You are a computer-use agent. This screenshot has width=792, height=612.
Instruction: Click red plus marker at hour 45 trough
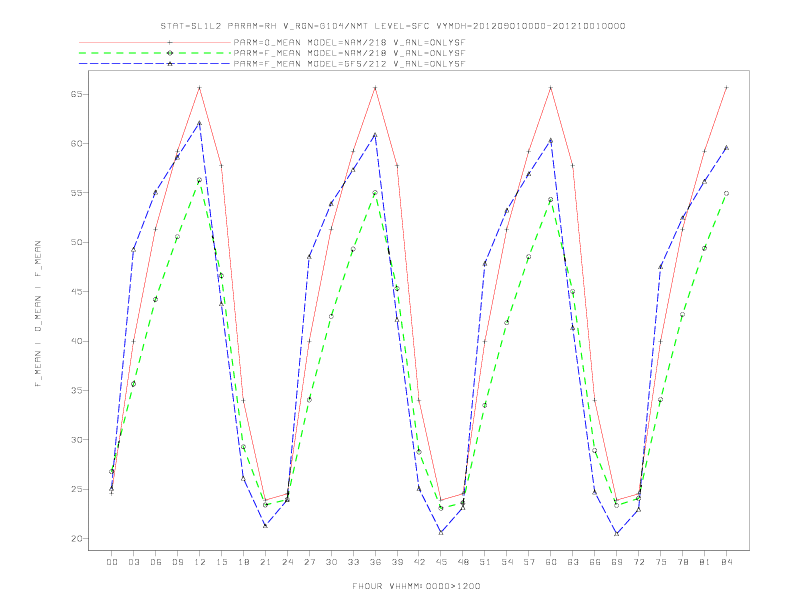point(441,500)
